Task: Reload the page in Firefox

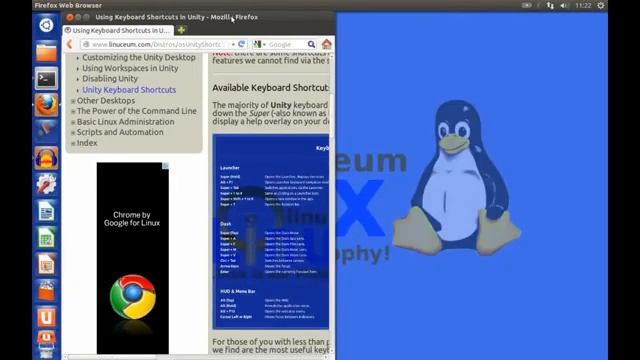Action: coord(241,44)
